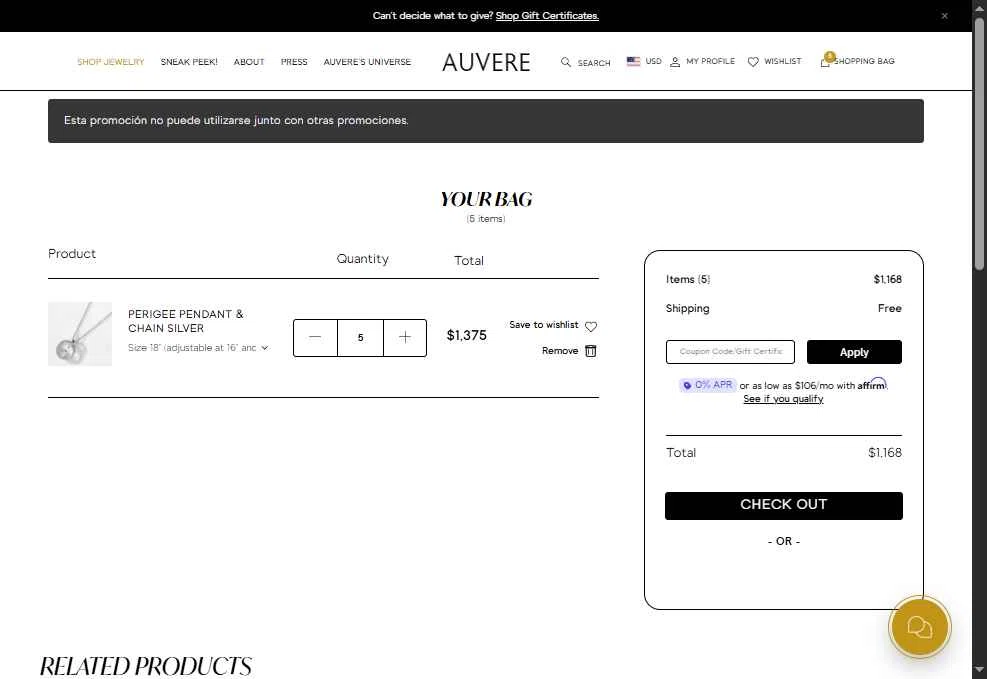987x679 pixels.
Task: Click the Save to wishlist text
Action: pyautogui.click(x=543, y=325)
